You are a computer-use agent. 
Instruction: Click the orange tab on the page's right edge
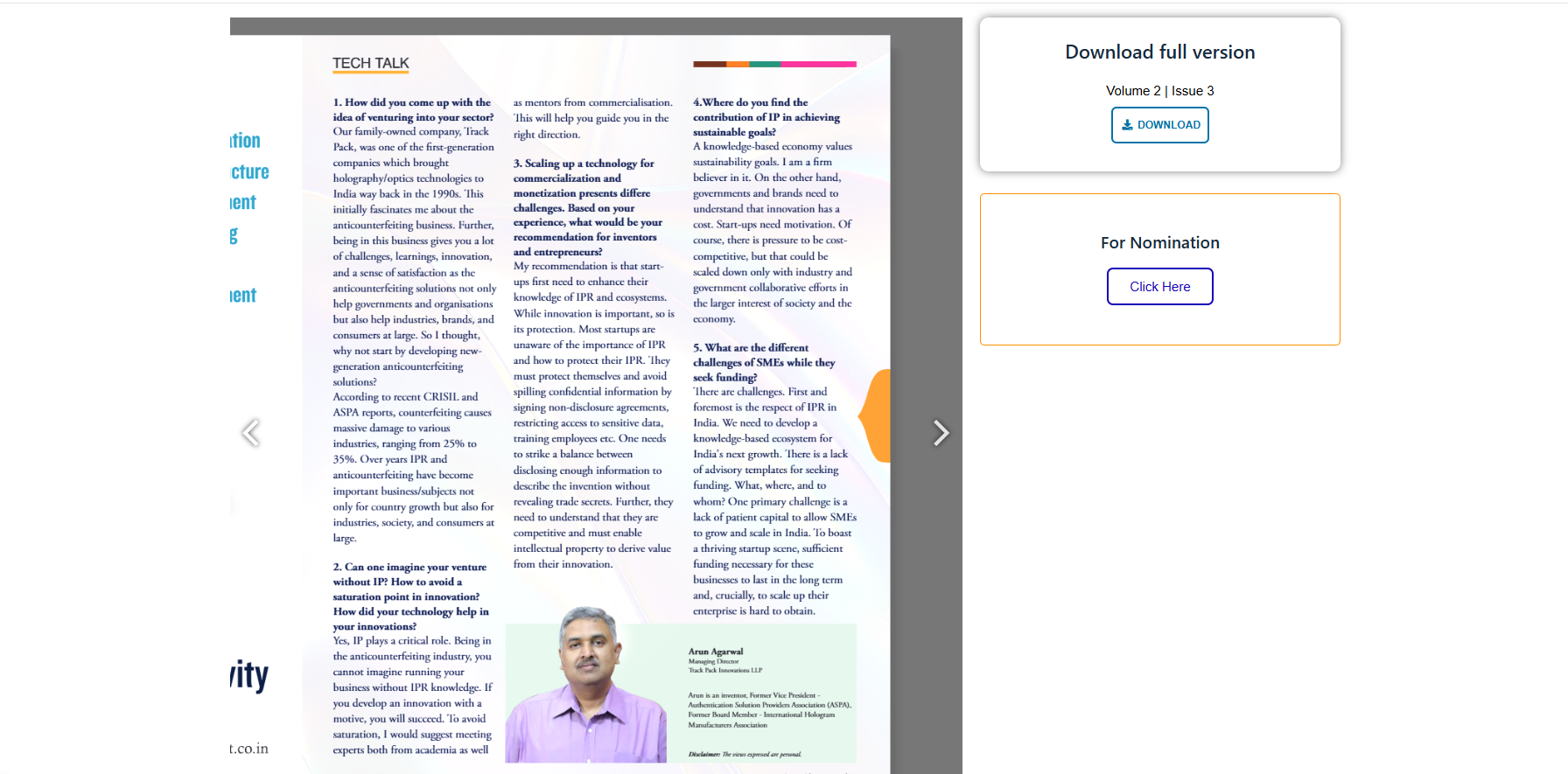tap(877, 415)
